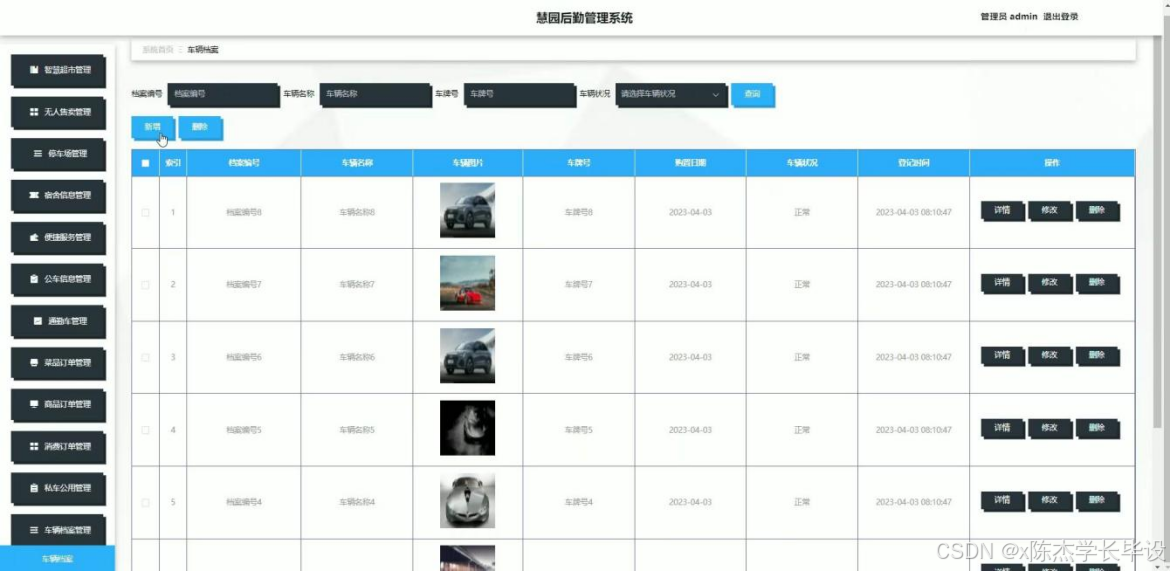Click 详情 for 档案编号4 row
This screenshot has height=571, width=1170.
[x=1003, y=501]
